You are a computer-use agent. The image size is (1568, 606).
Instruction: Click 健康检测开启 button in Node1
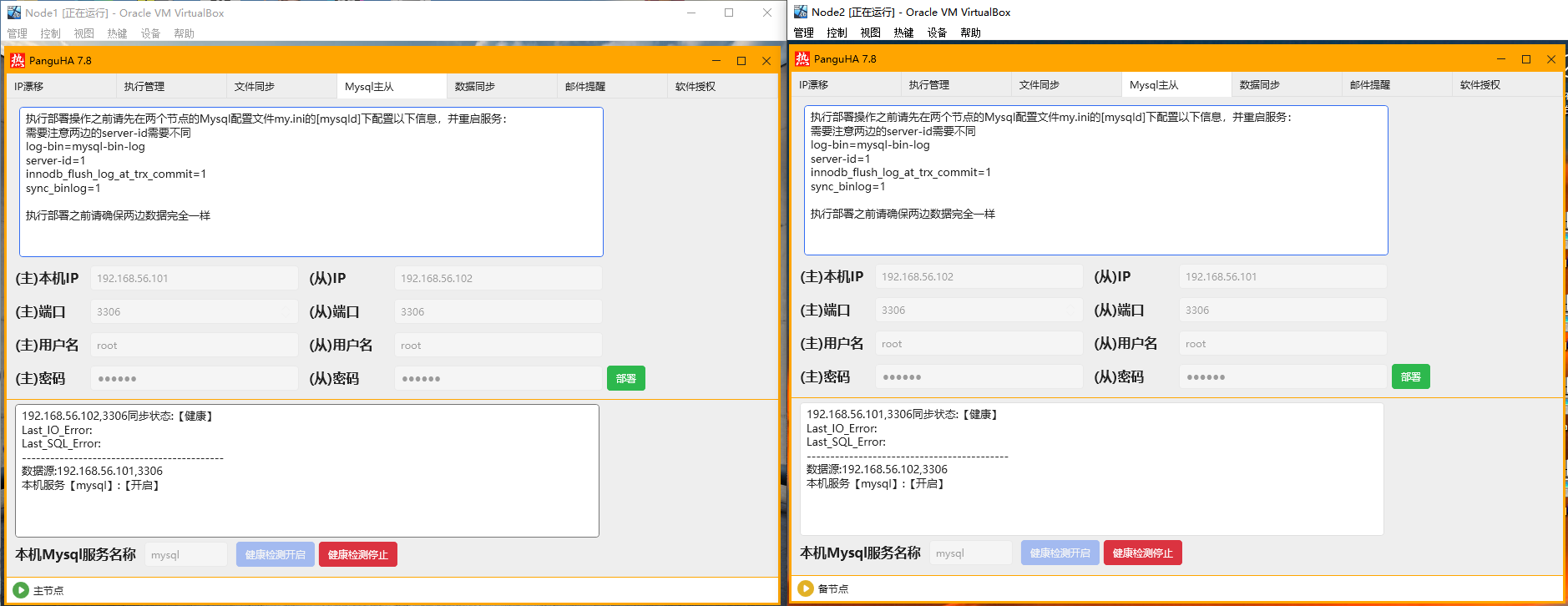click(276, 554)
